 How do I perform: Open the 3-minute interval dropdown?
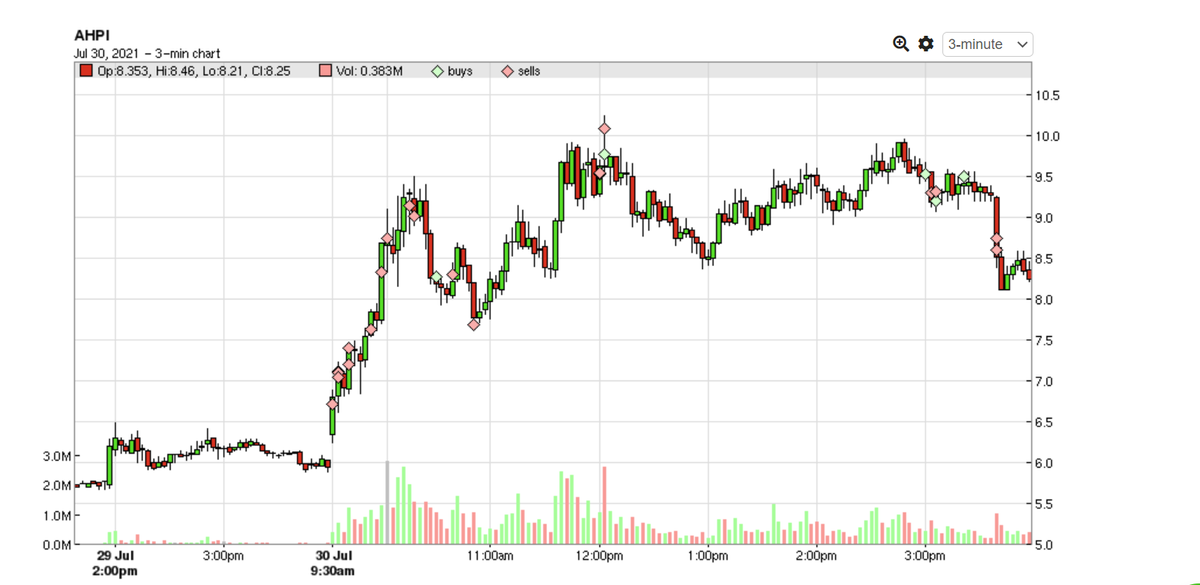pos(987,44)
